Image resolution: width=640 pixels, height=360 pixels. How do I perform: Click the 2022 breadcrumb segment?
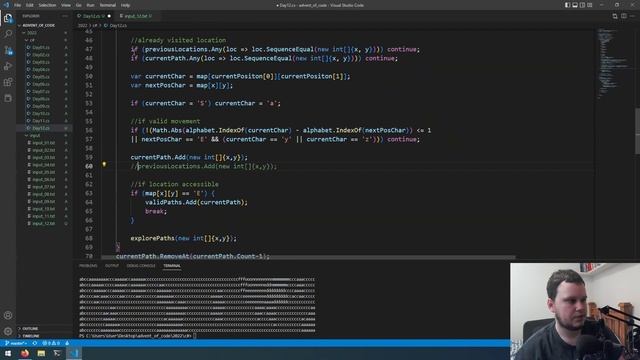click(x=82, y=25)
